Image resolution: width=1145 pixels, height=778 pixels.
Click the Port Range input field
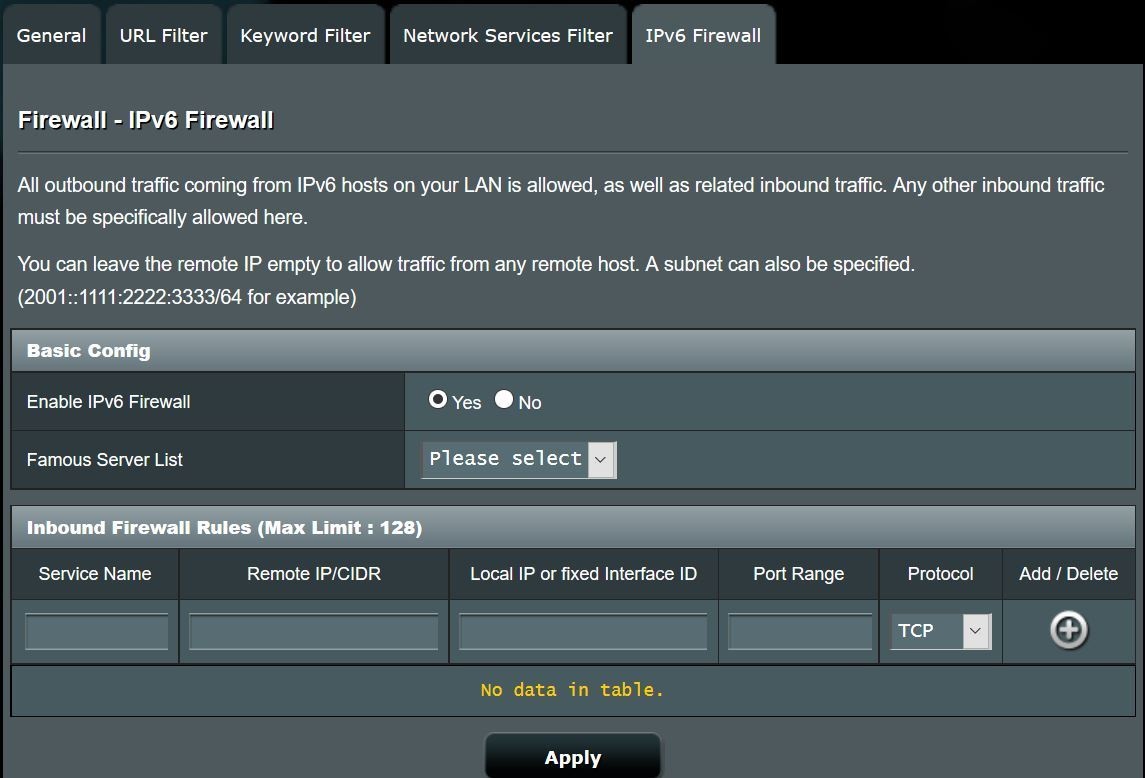point(798,630)
